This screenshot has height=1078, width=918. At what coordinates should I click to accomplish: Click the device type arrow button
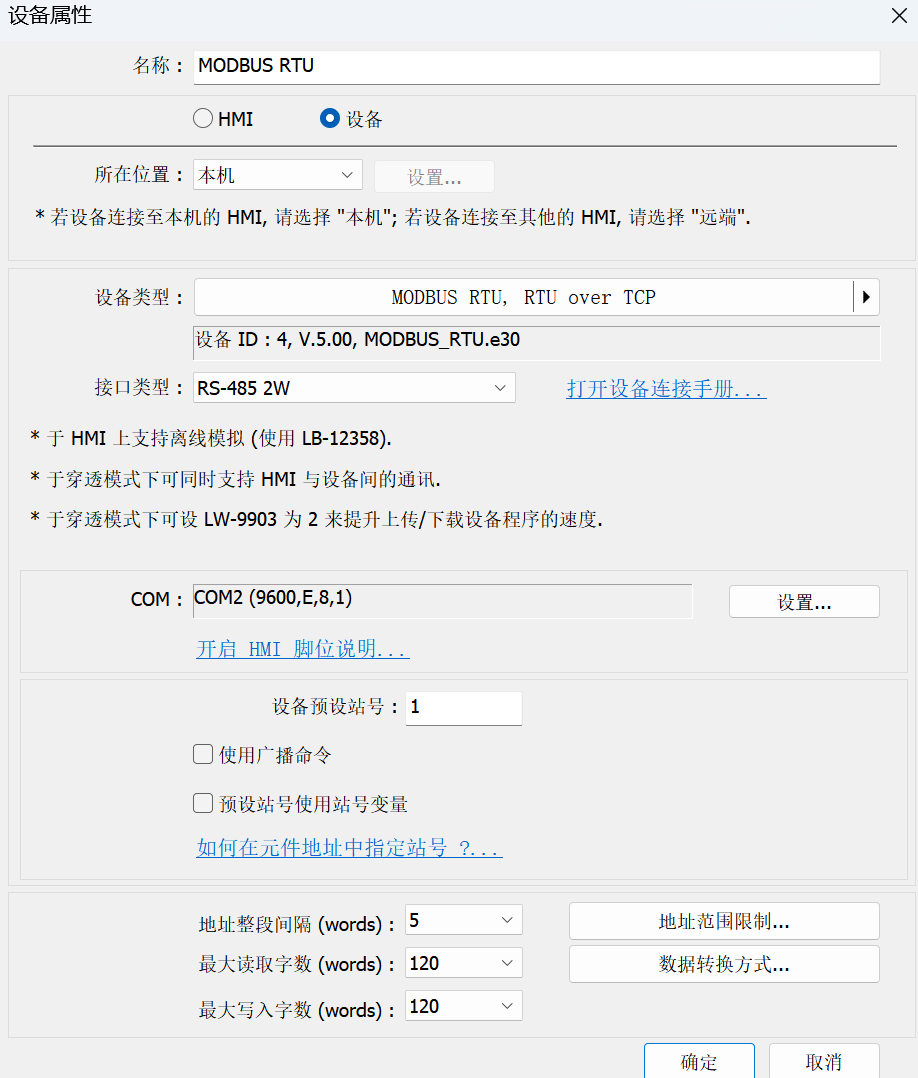(x=865, y=297)
